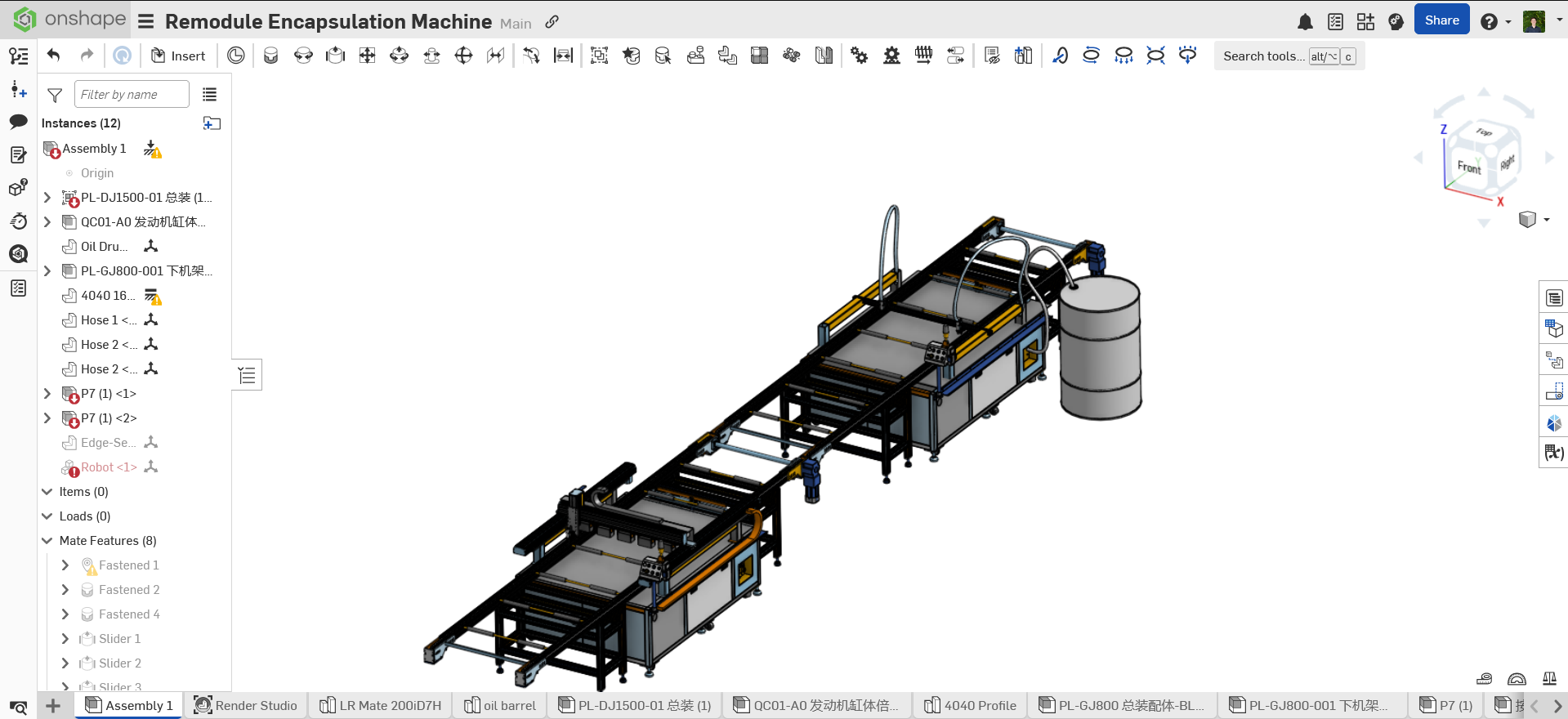Click the Undo arrow in the toolbar
1568x719 pixels.
click(x=54, y=56)
